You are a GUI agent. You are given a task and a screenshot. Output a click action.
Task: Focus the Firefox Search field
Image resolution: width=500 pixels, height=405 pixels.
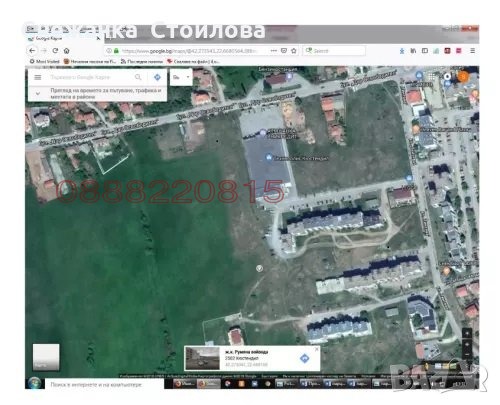click(334, 51)
